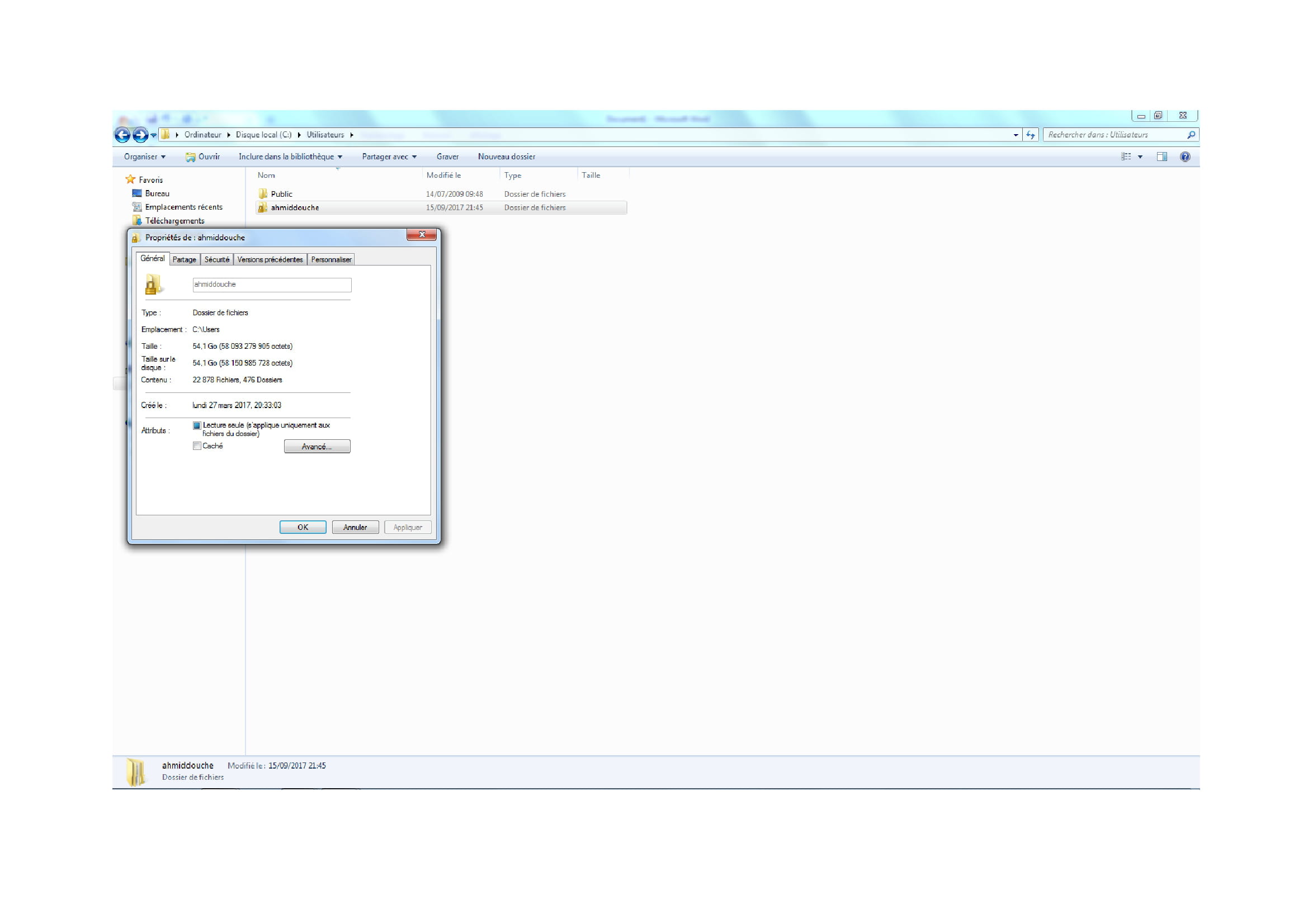Click Modifié le: 15/09/2017 21:45 in details pane

[277, 766]
